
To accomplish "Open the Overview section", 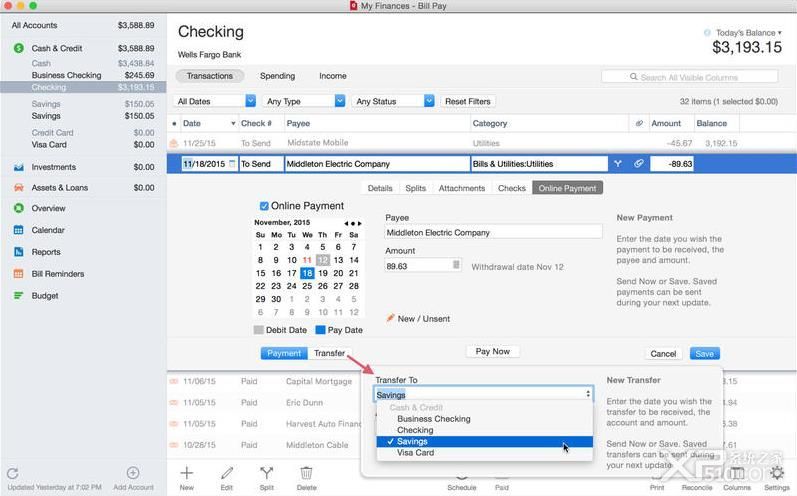I will pyautogui.click(x=48, y=208).
